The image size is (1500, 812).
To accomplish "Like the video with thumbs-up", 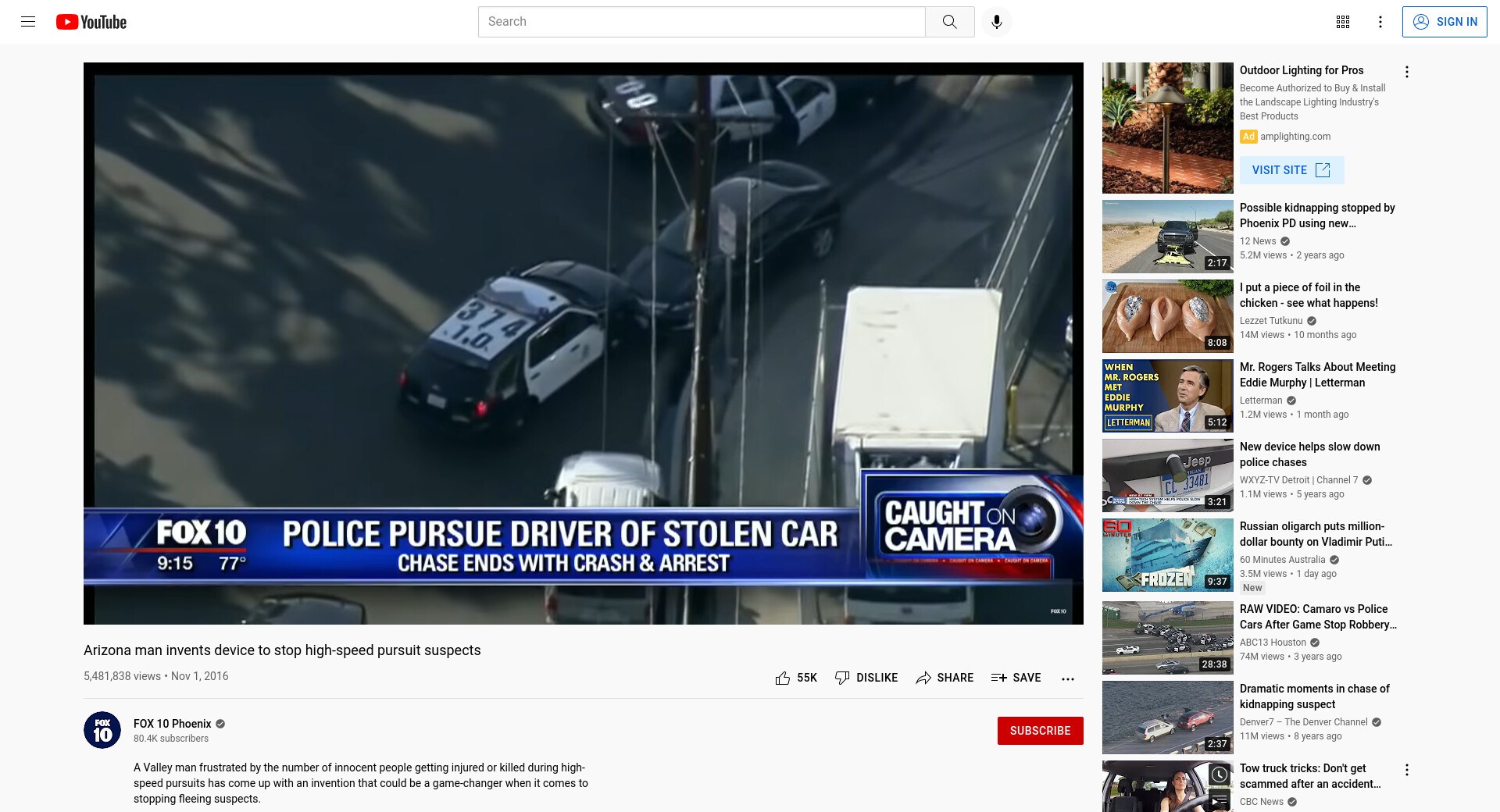I will (783, 678).
